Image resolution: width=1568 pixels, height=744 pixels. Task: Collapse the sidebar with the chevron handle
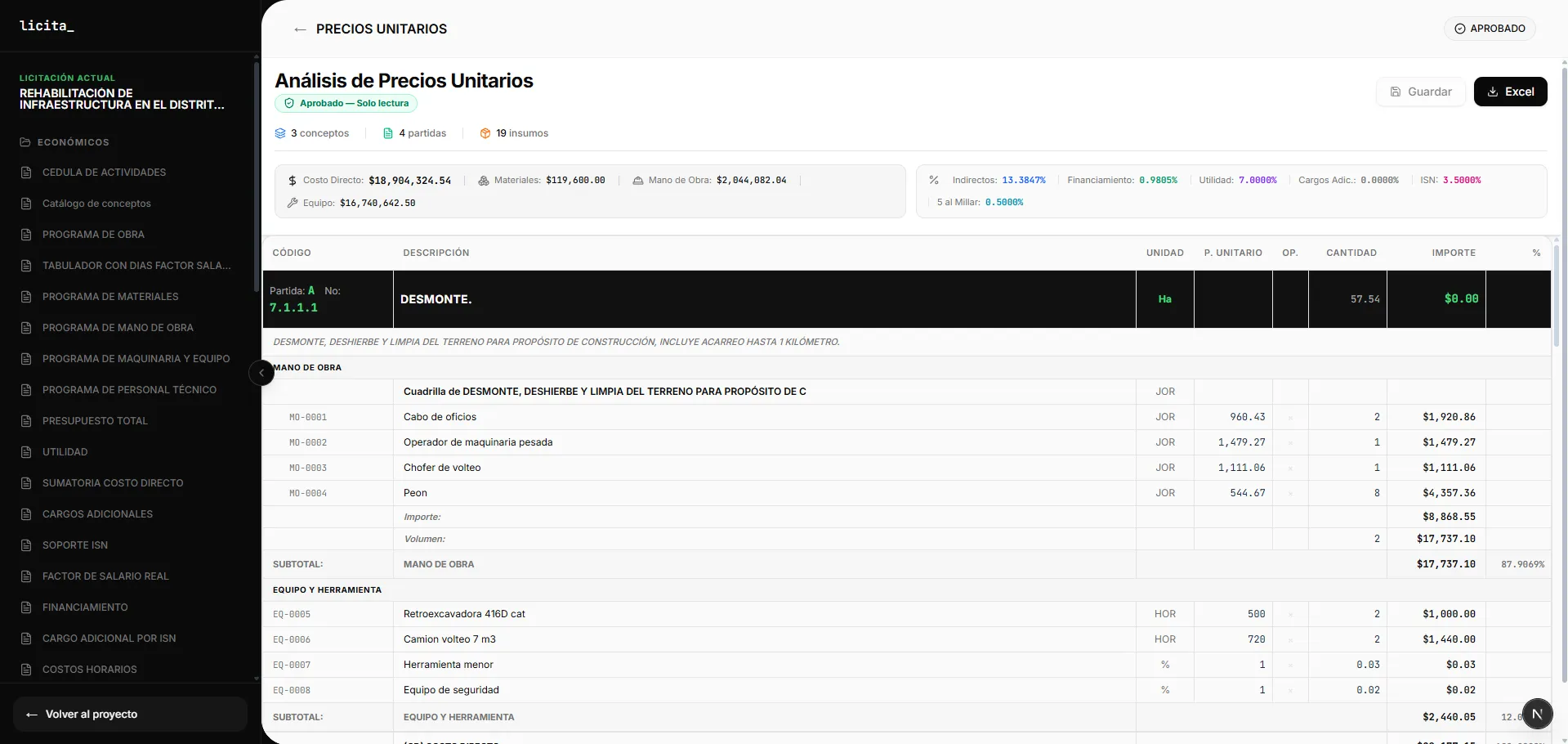click(x=261, y=373)
